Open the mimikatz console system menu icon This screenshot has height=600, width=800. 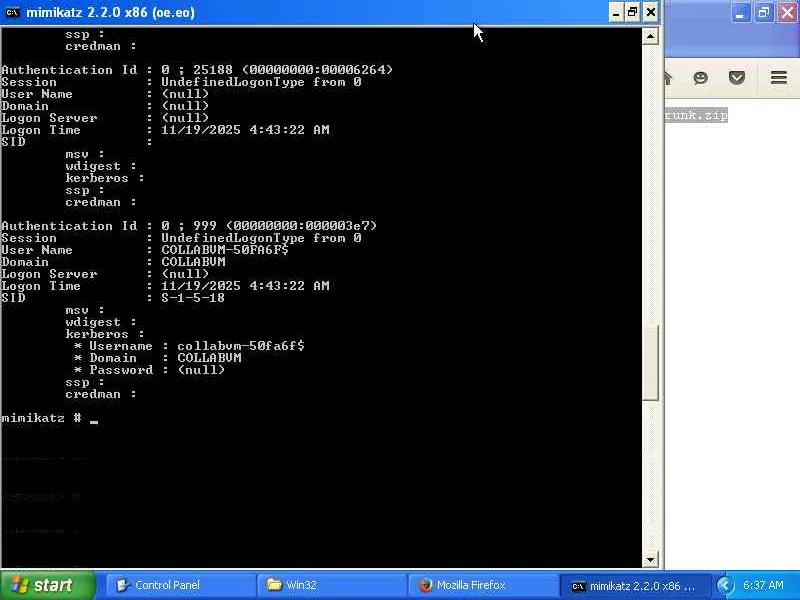click(x=12, y=12)
